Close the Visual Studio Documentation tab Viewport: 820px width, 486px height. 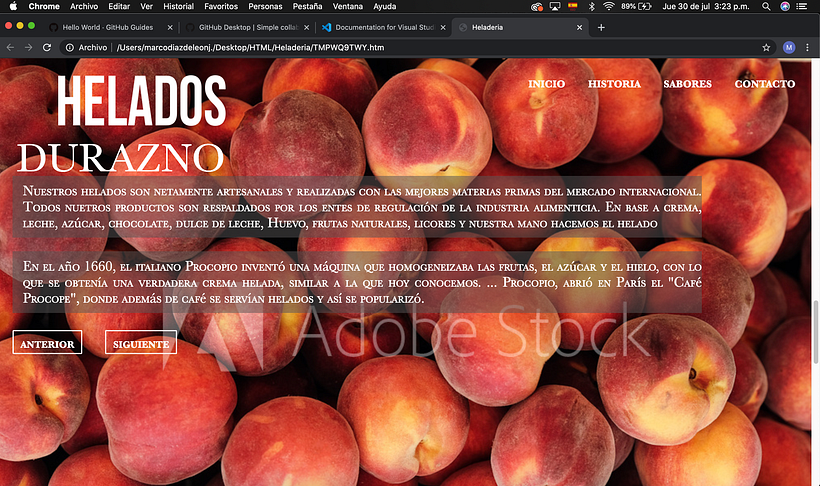pos(443,27)
